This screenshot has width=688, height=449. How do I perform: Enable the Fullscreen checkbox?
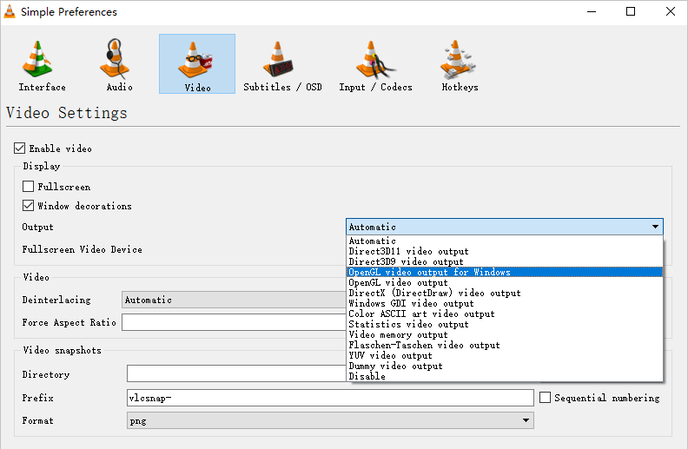point(28,187)
